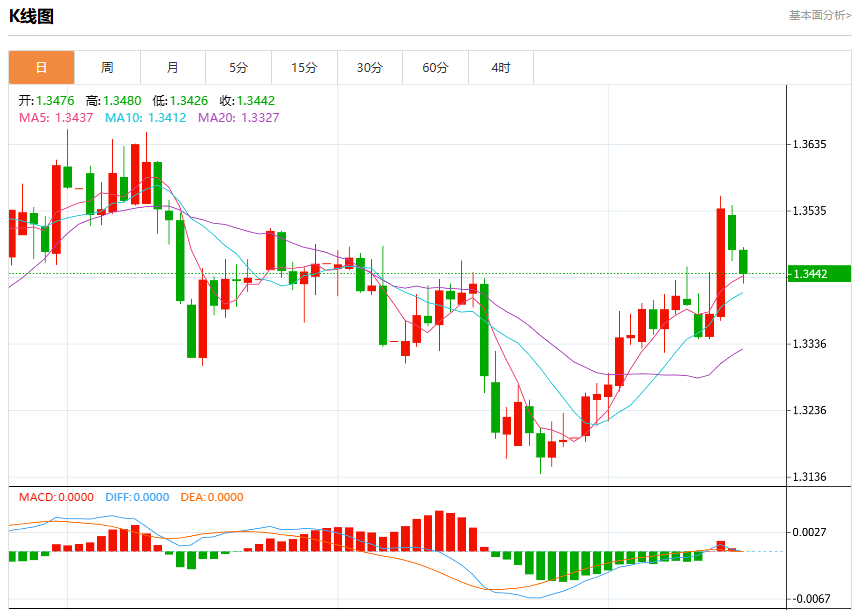Click the MA20 value label
Image resolution: width=859 pixels, height=610 pixels.
238,117
